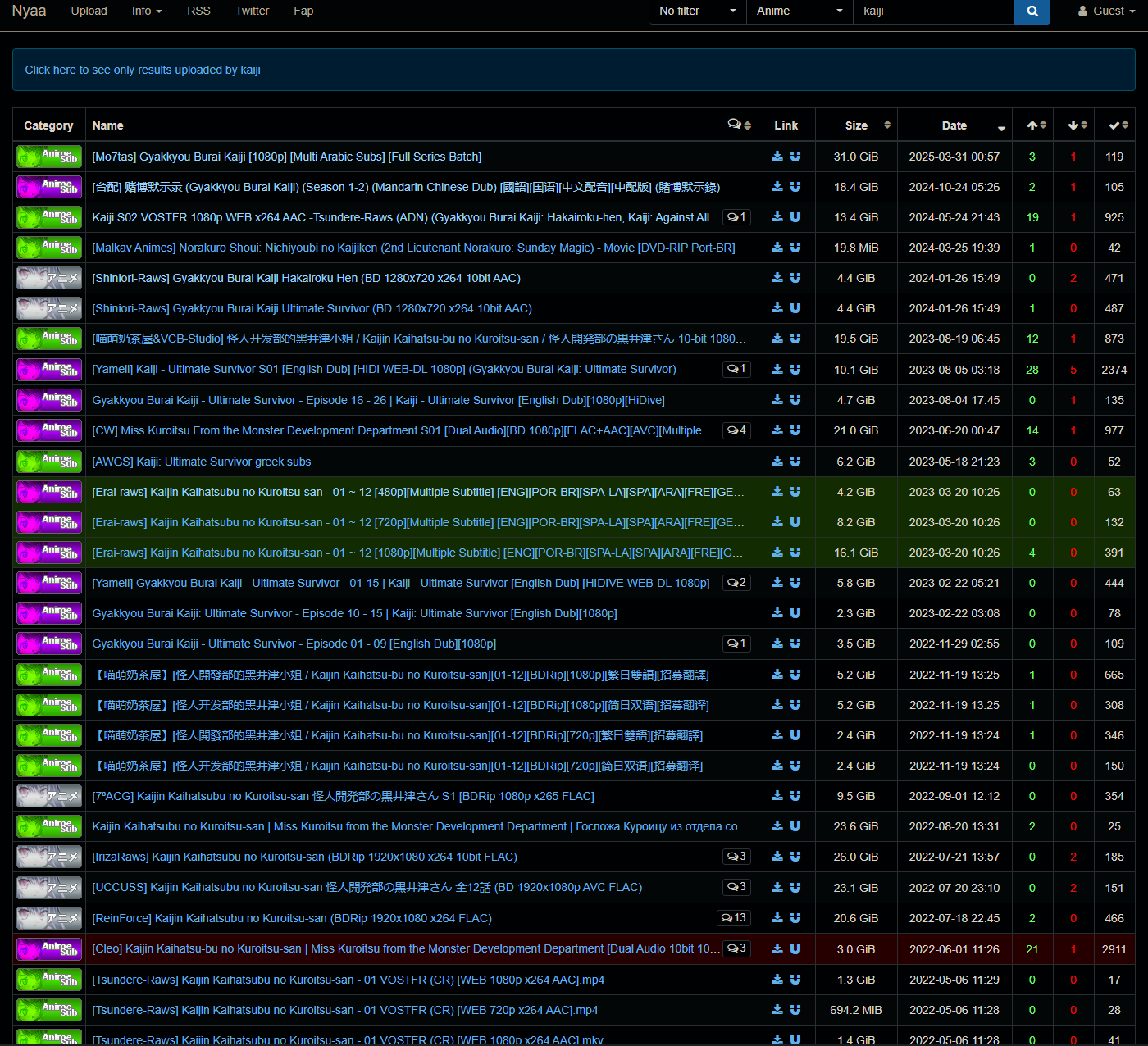Open Malkav Animes Norakuro Shoui movie torrent
1148x1046 pixels.
click(413, 248)
